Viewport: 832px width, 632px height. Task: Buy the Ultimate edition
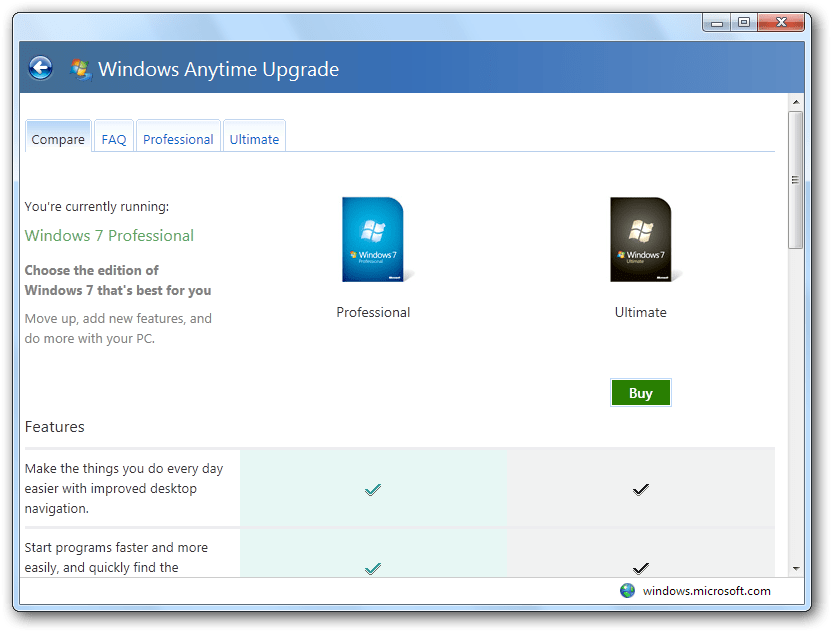coord(641,393)
